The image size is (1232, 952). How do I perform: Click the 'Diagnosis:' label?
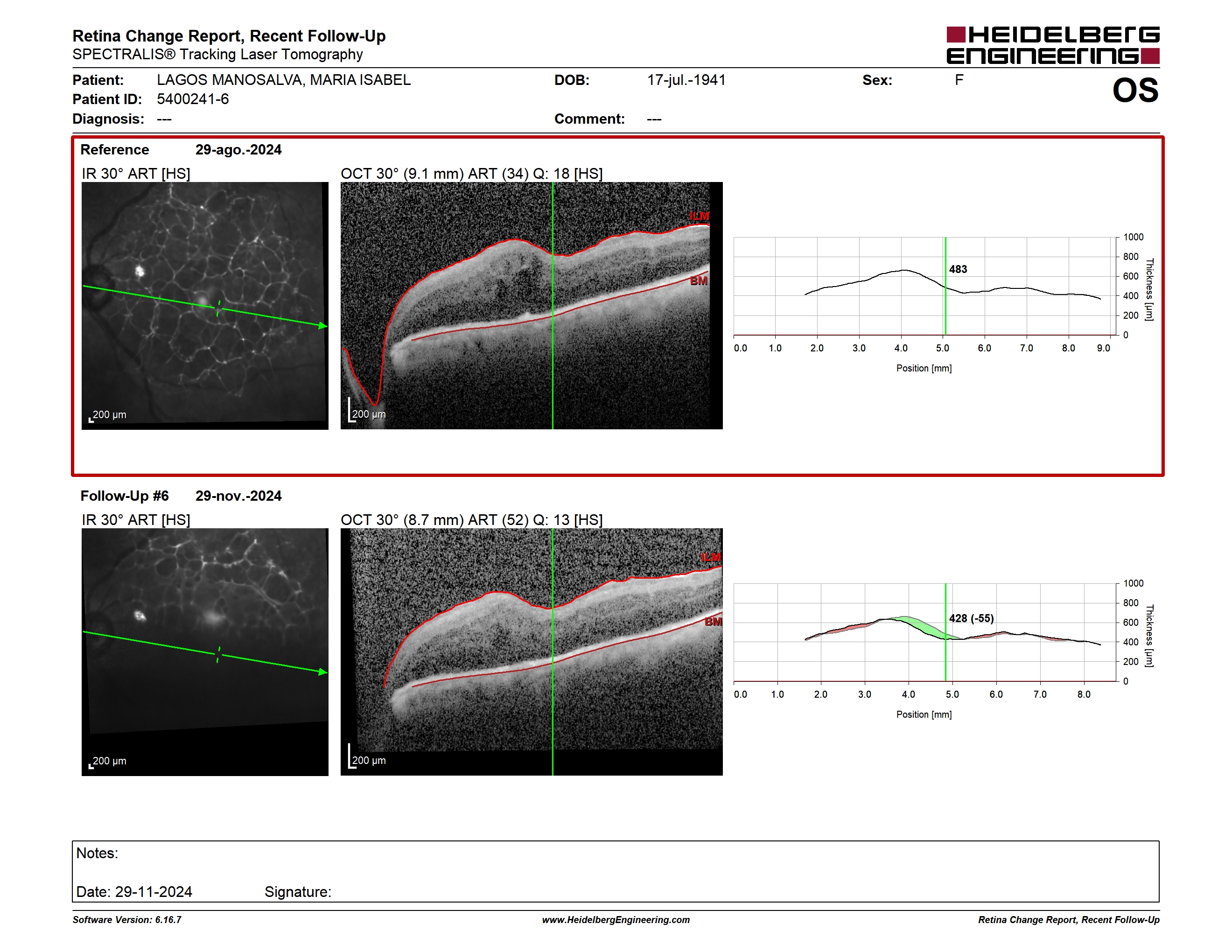[108, 119]
